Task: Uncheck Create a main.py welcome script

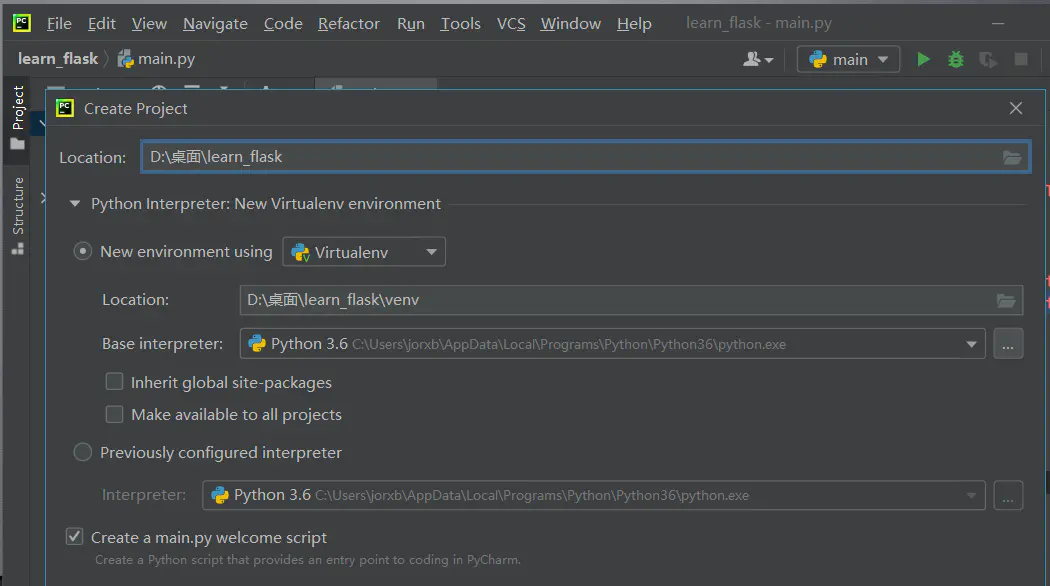Action: coord(74,536)
